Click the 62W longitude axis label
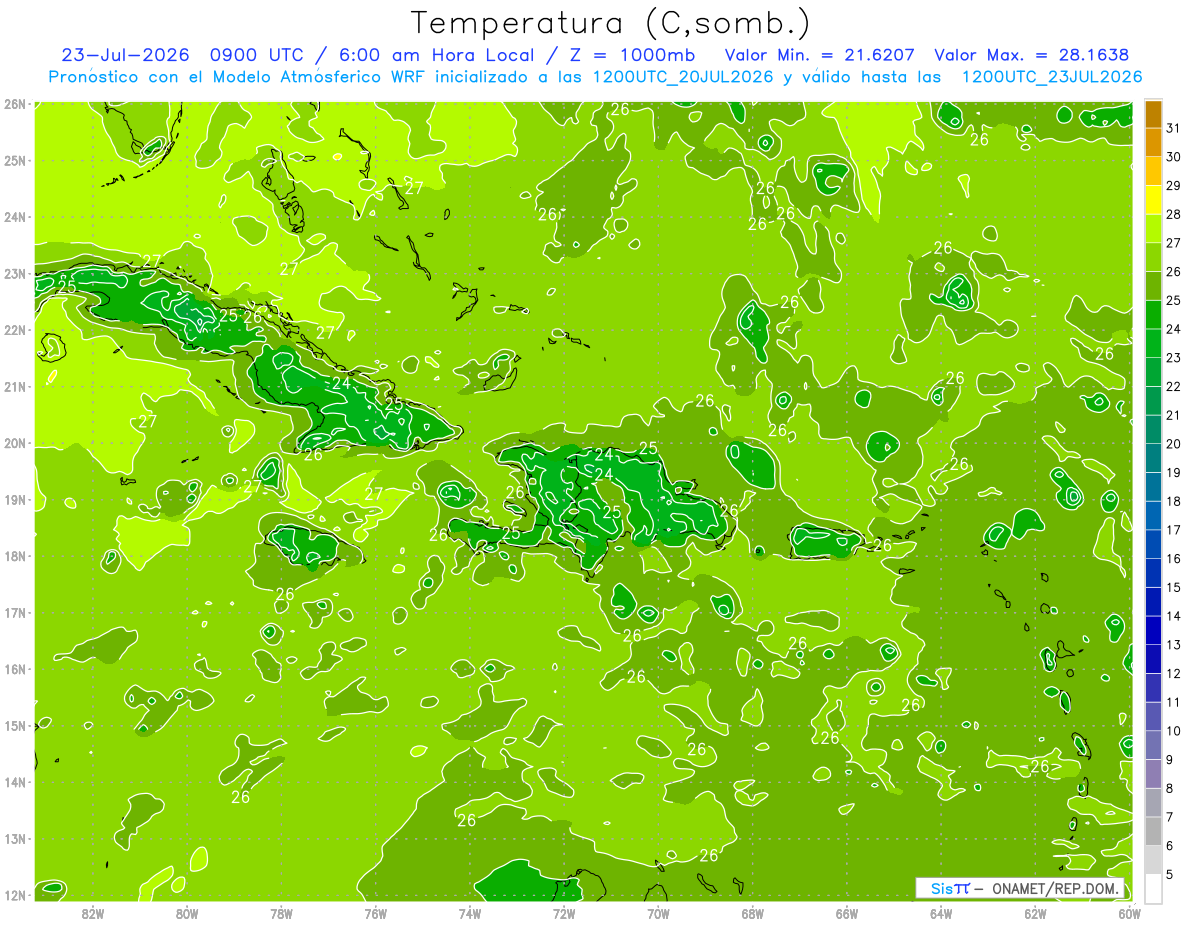Screen dimensions: 1200x927 coord(1035,914)
